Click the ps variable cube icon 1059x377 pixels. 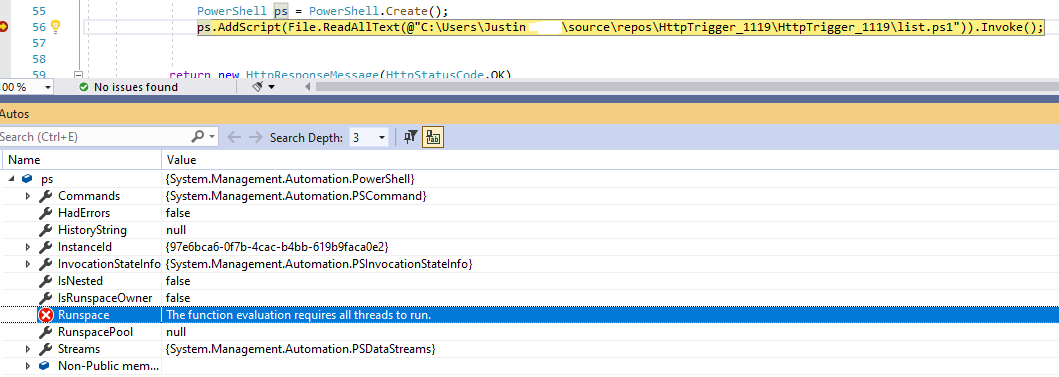28,179
